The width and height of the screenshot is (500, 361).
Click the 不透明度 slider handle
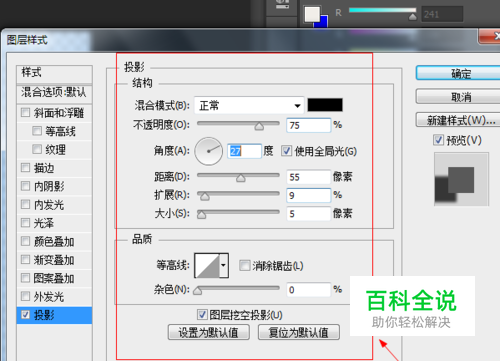click(x=259, y=126)
